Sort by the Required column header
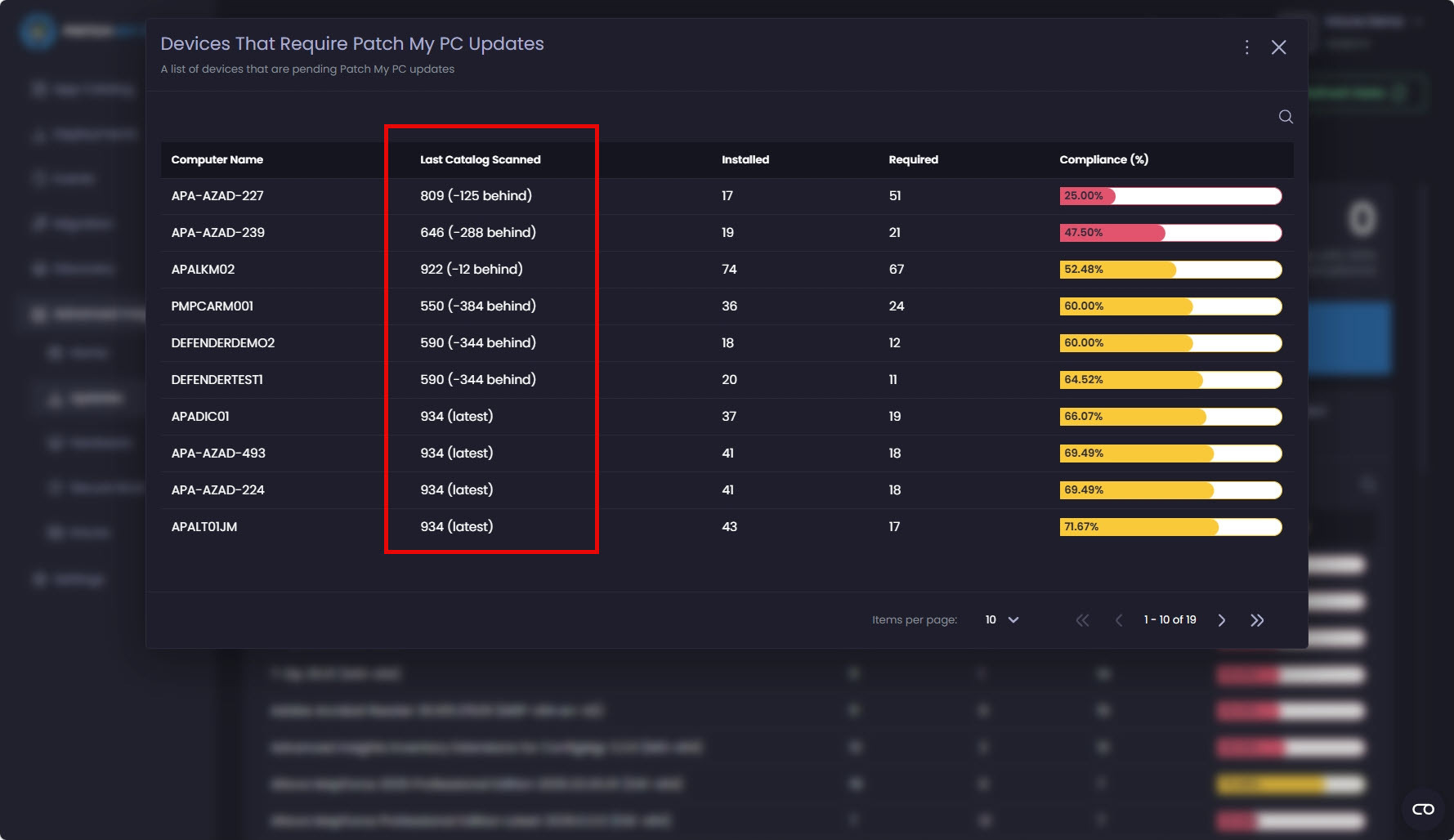Viewport: 1454px width, 840px height. point(913,159)
